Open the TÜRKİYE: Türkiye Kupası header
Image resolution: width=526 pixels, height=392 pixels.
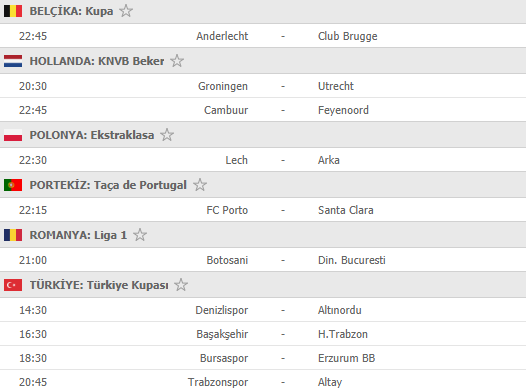coord(263,285)
